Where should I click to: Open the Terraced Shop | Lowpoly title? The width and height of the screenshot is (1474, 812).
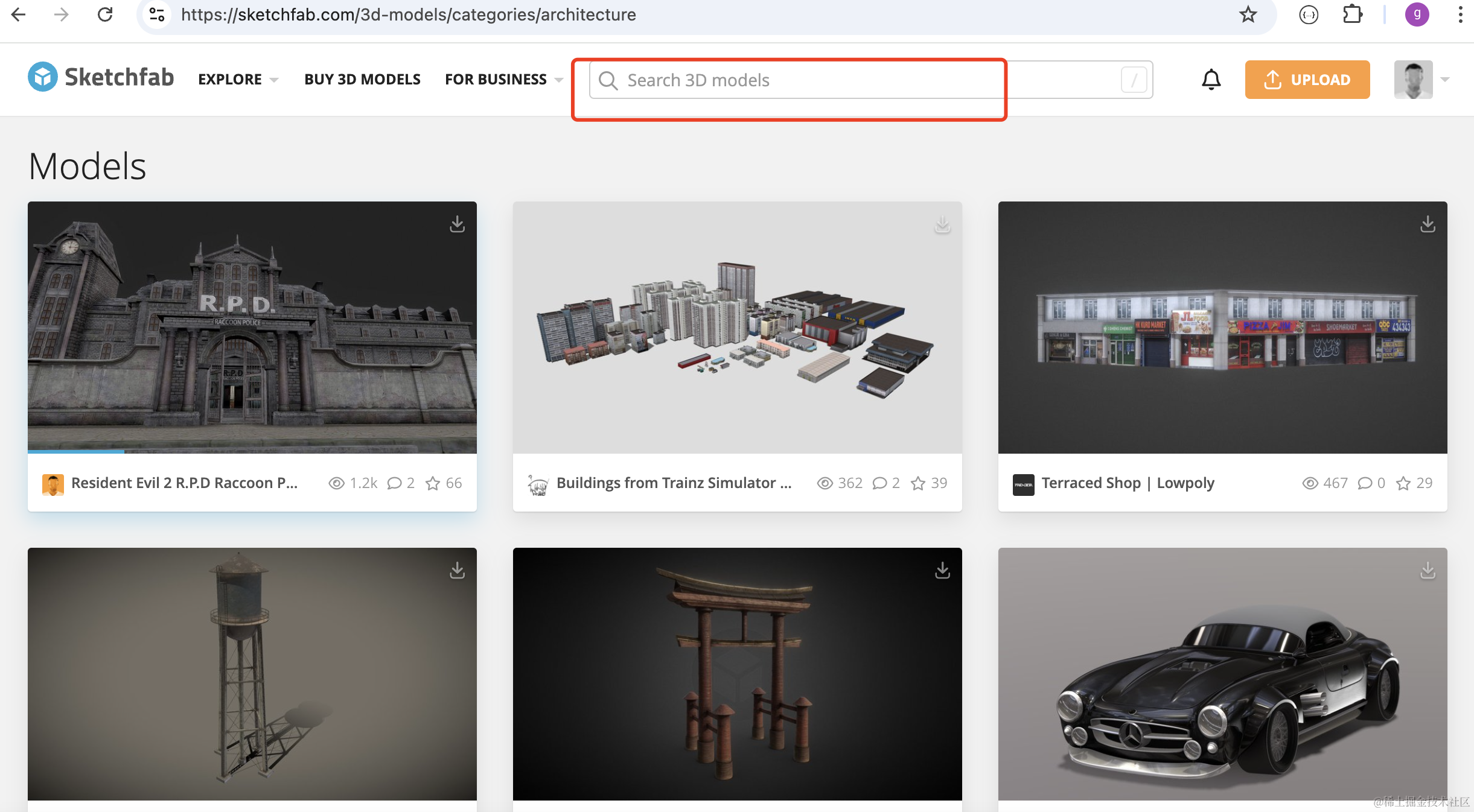point(1128,483)
